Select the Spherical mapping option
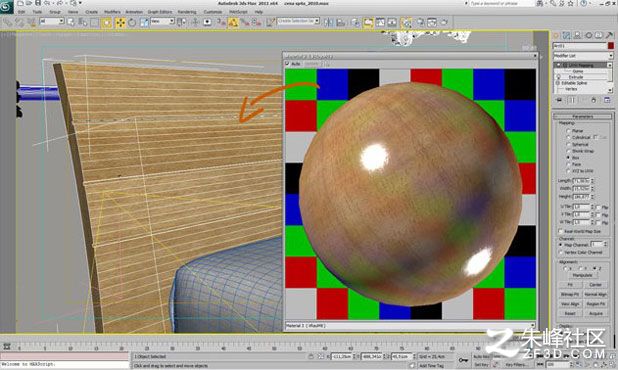 point(568,144)
